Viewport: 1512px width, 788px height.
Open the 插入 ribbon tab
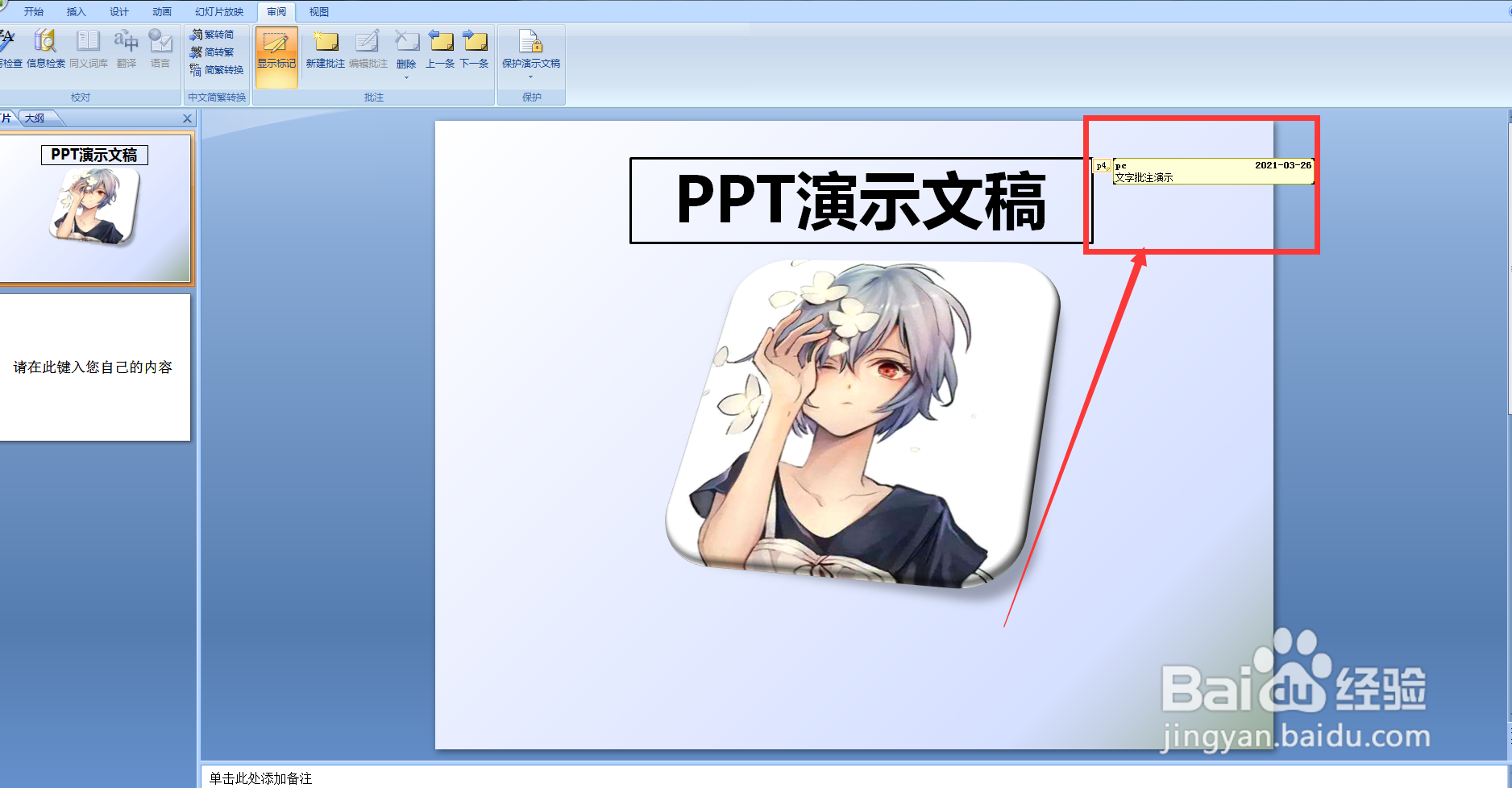tap(76, 12)
